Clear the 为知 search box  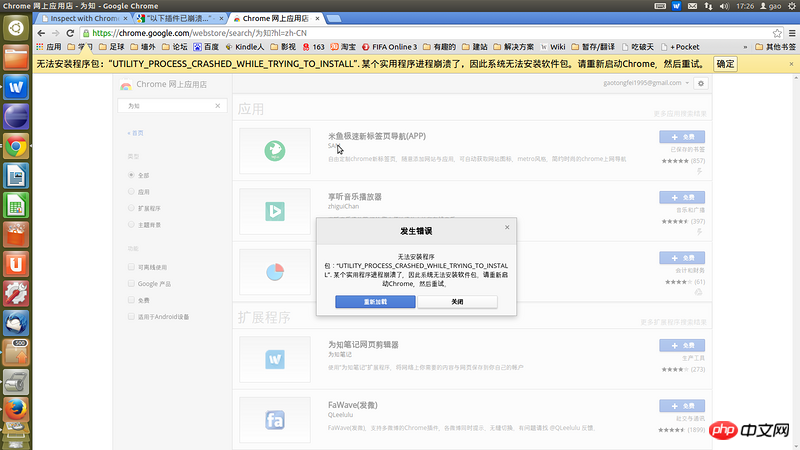(218, 106)
